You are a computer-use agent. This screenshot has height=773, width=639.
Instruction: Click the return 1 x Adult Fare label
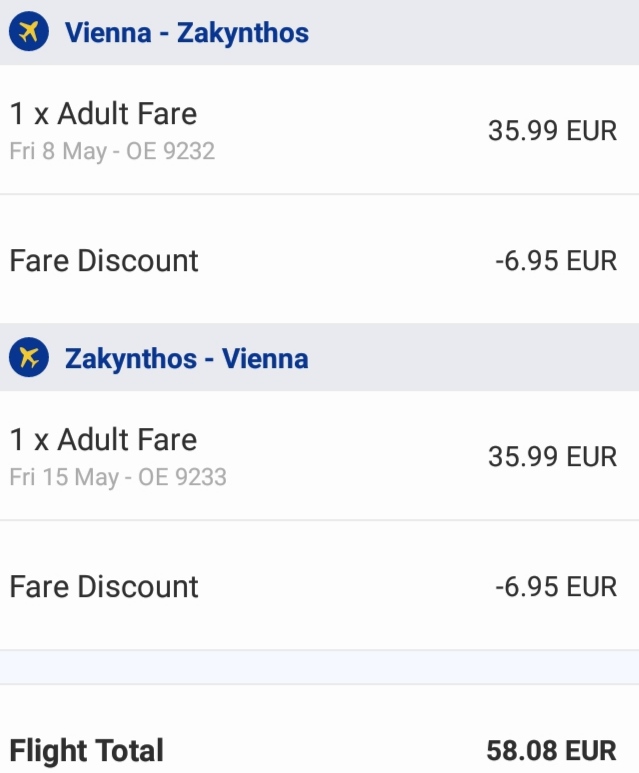coord(104,440)
